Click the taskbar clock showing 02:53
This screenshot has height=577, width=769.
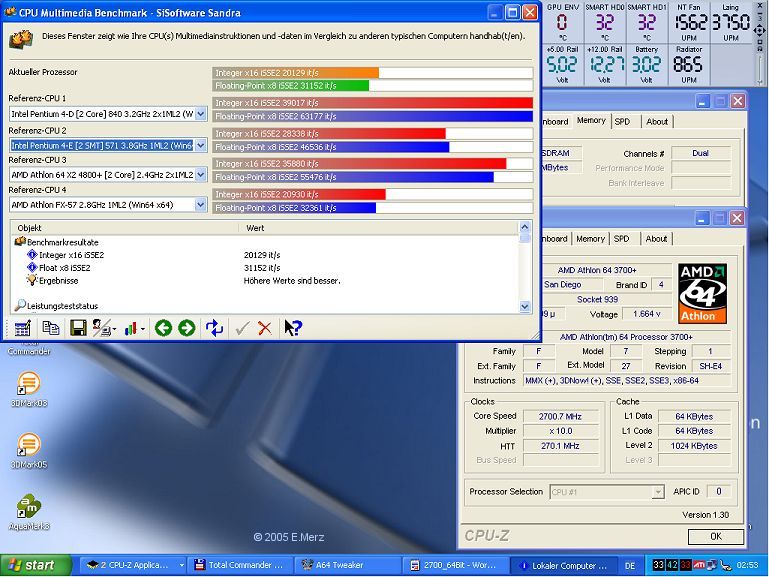pos(747,565)
